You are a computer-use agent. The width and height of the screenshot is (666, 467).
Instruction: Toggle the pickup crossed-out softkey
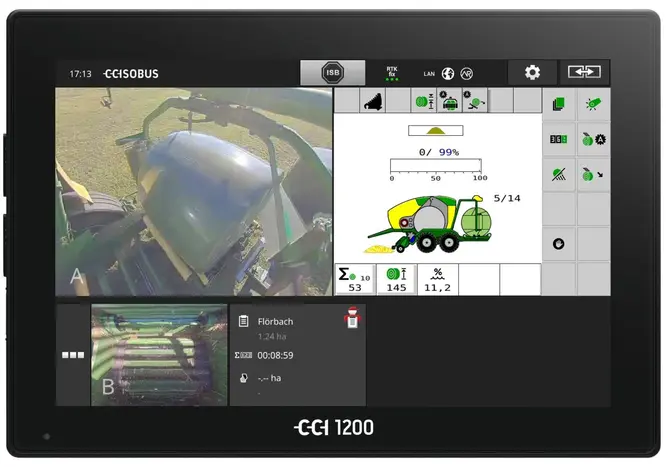(x=559, y=174)
